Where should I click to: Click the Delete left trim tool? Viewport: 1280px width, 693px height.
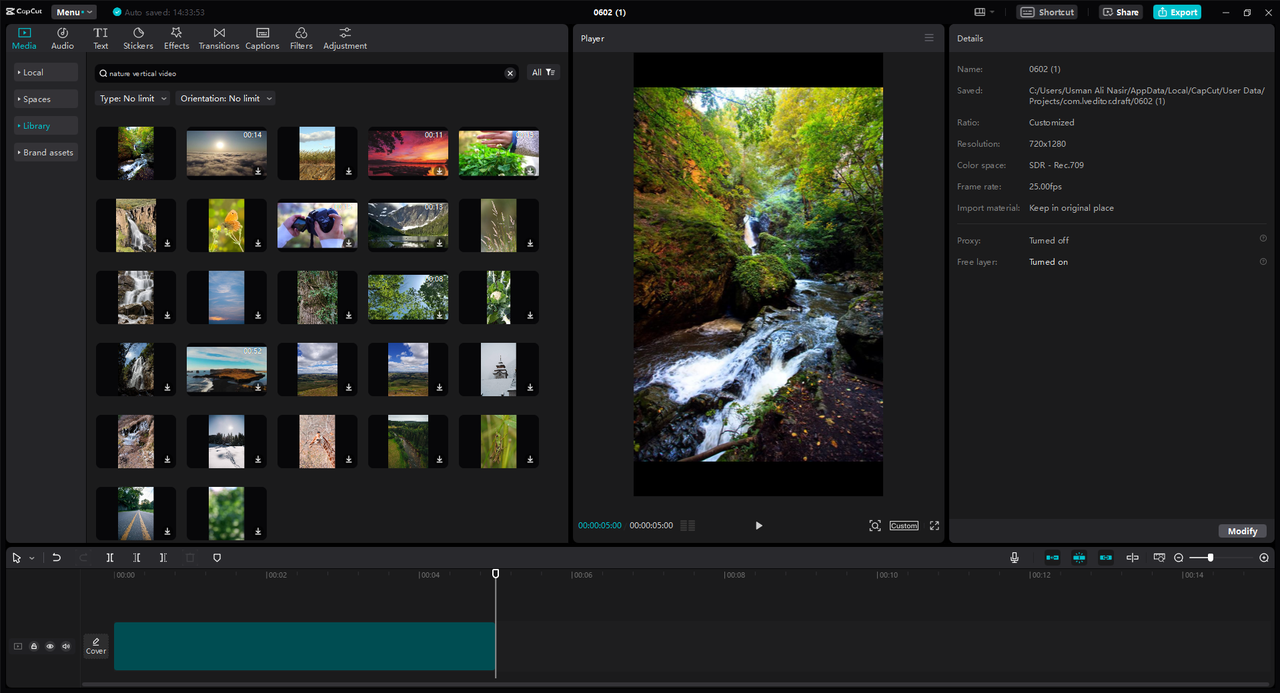[137, 558]
